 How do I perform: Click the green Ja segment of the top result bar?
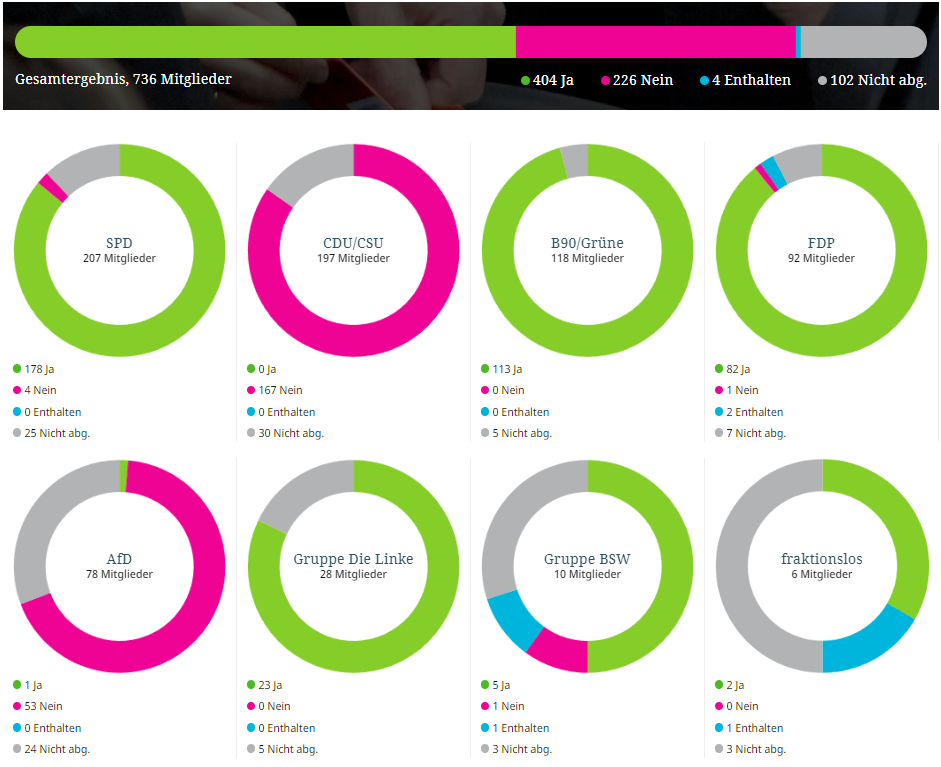coord(265,42)
